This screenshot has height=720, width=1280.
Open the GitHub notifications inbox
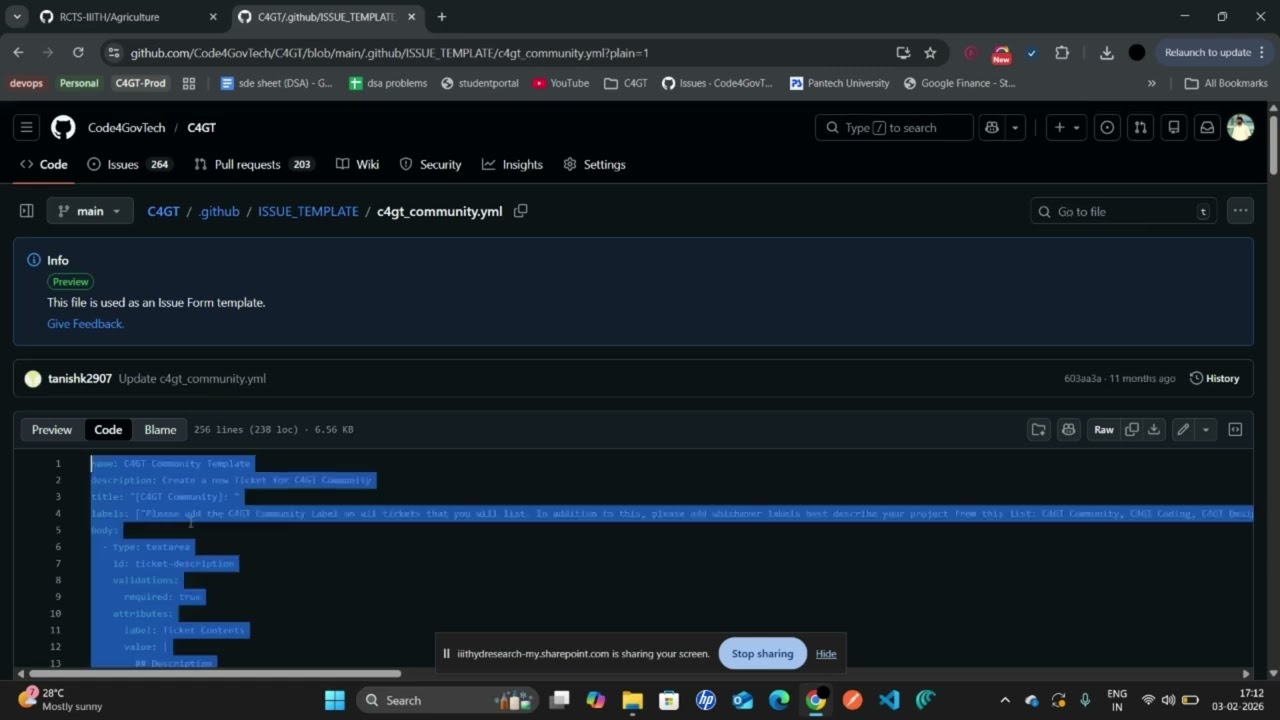click(1207, 127)
